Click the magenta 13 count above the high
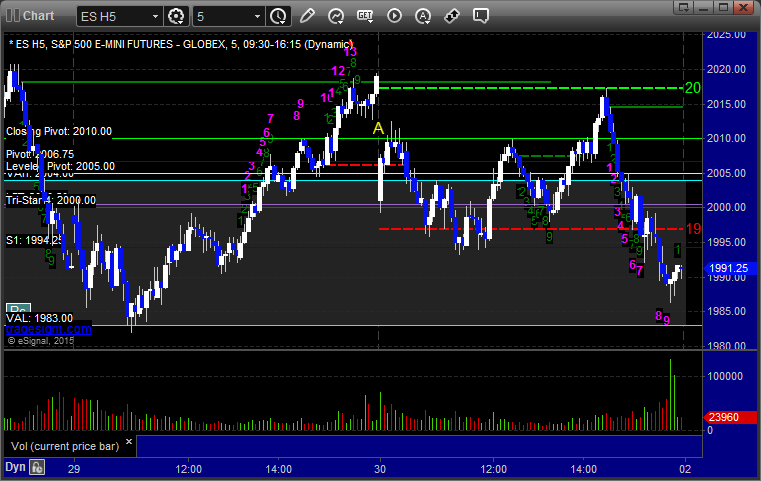 click(x=350, y=51)
